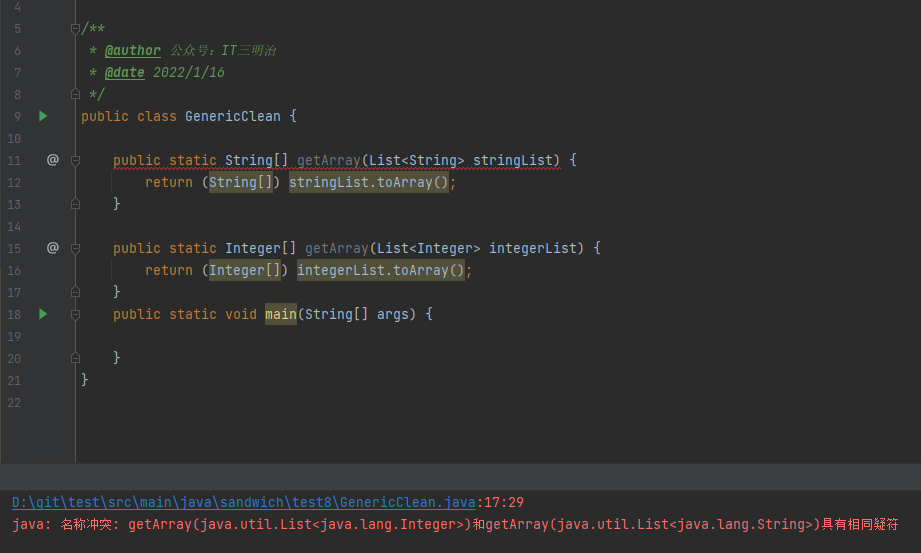
Task: Click the stringList parameter name
Action: coord(513,160)
